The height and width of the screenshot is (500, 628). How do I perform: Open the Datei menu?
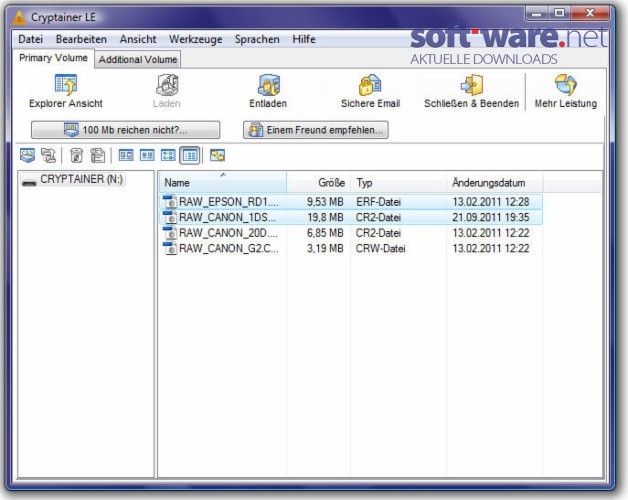[30, 39]
